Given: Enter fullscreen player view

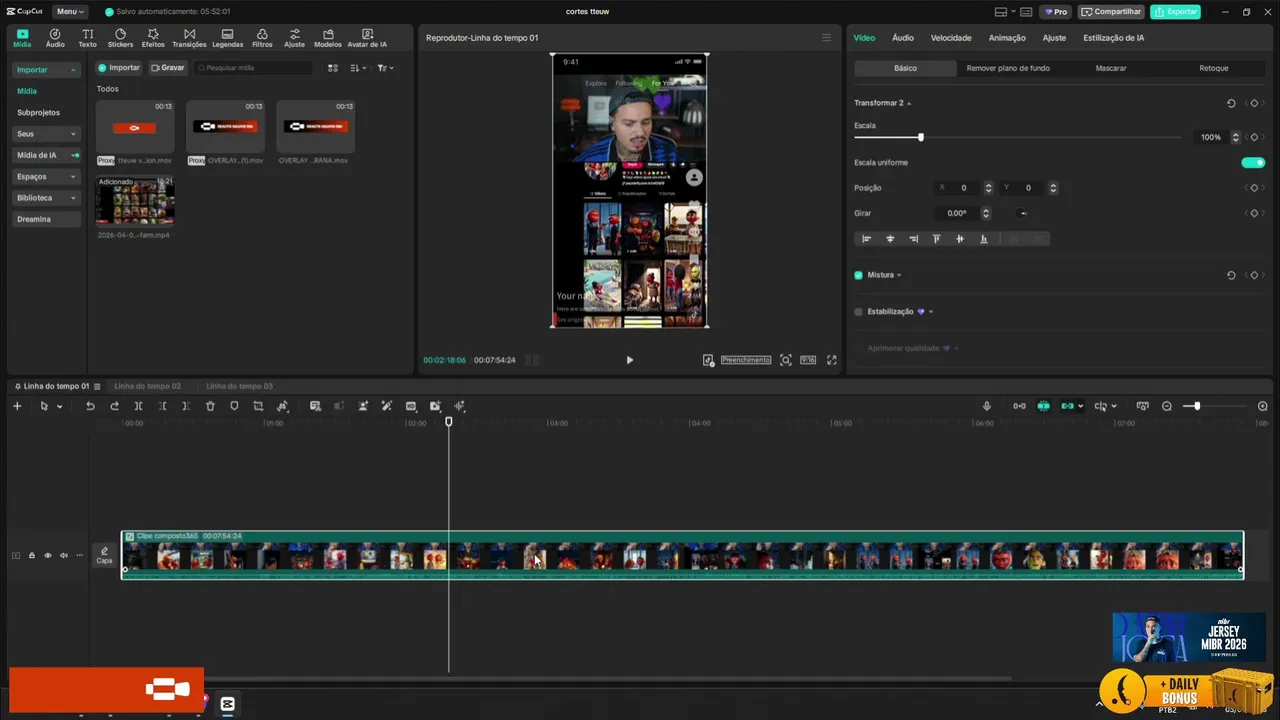Looking at the screenshot, I should point(831,360).
